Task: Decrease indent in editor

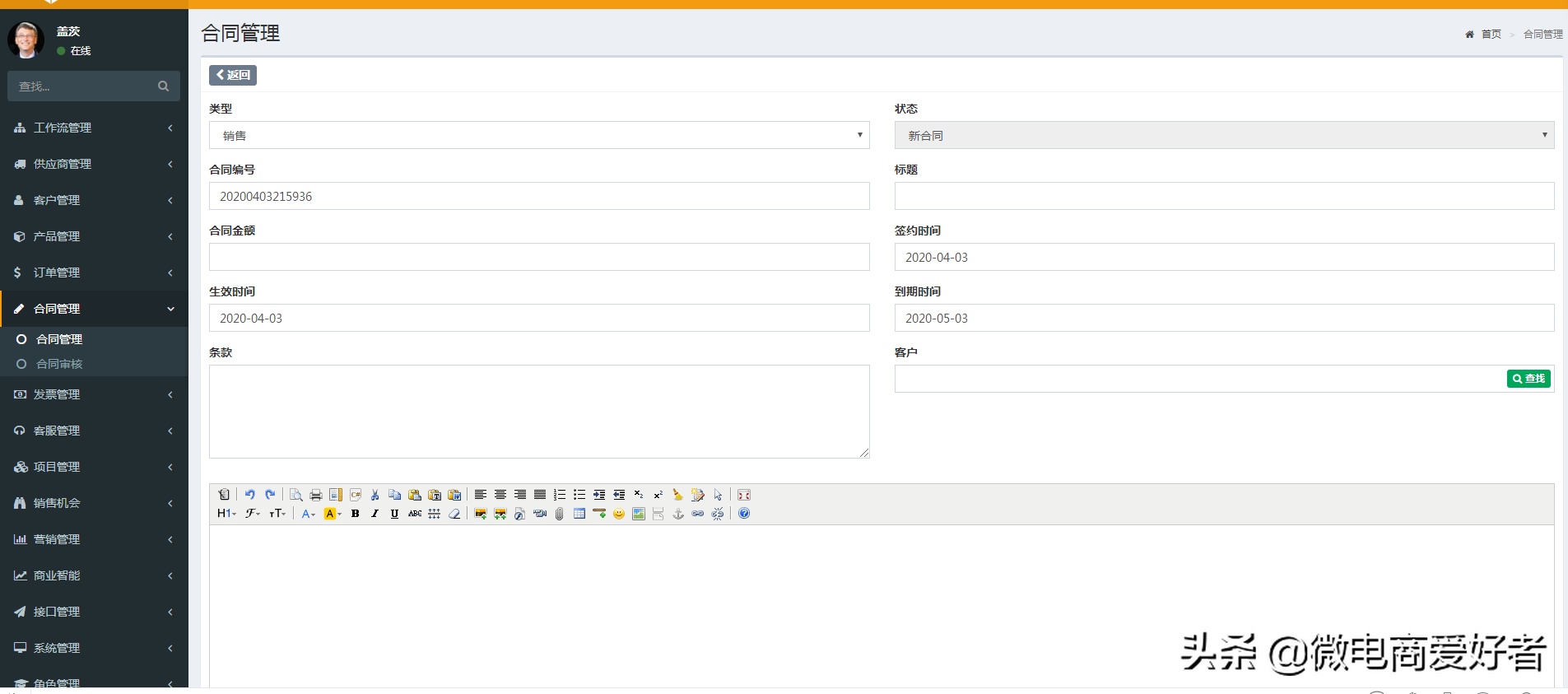Action: 619,495
